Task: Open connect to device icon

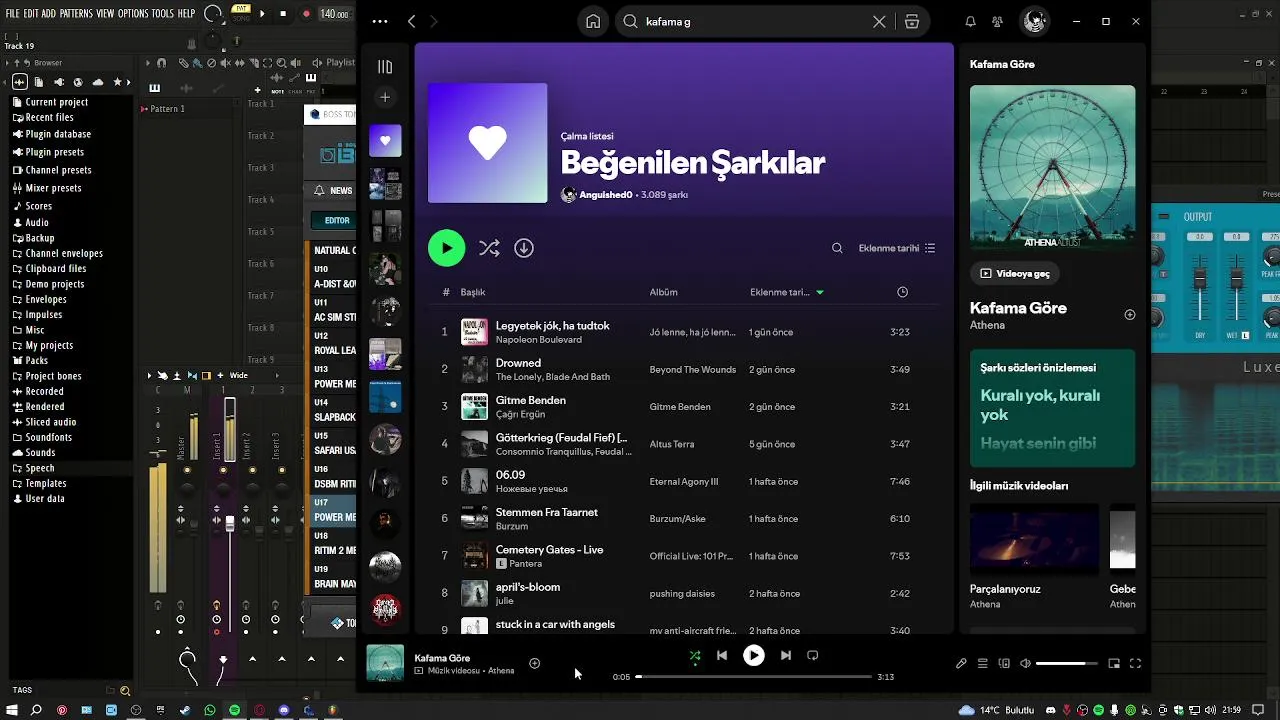Action: (1005, 663)
